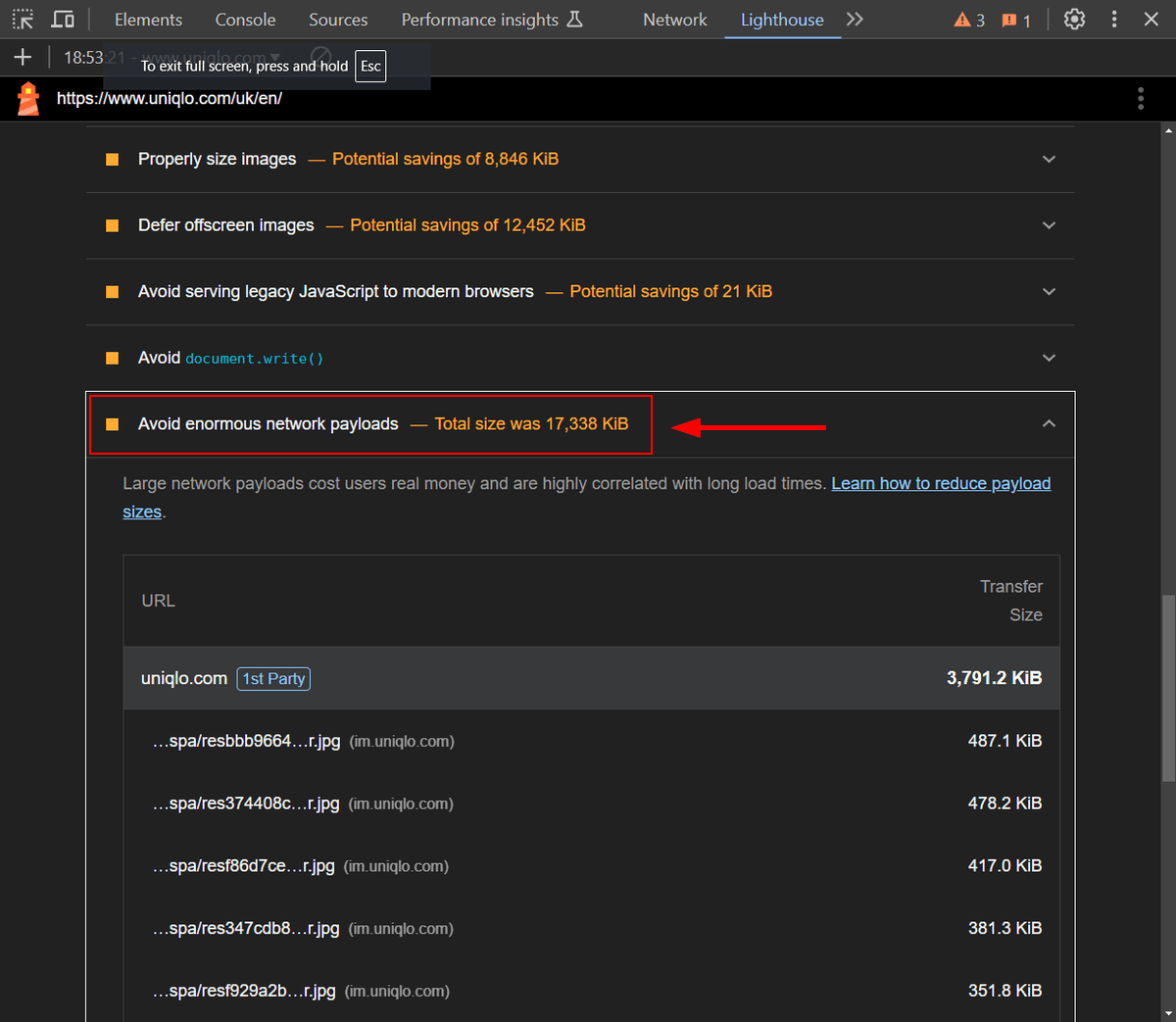Click the savings of 21 KiB text
Viewport: 1176px width, 1022px height.
(x=670, y=291)
